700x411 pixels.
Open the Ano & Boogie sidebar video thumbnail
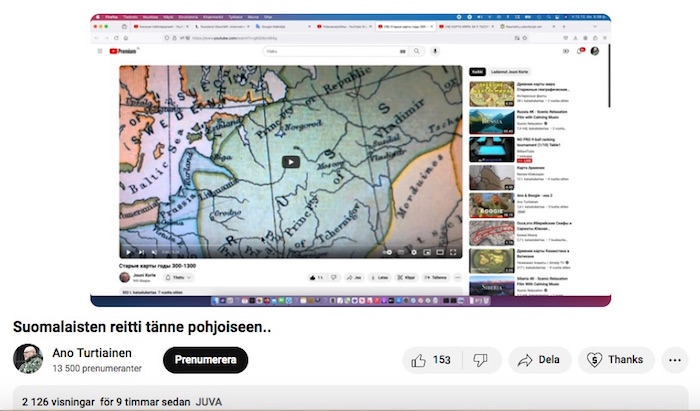coord(492,205)
